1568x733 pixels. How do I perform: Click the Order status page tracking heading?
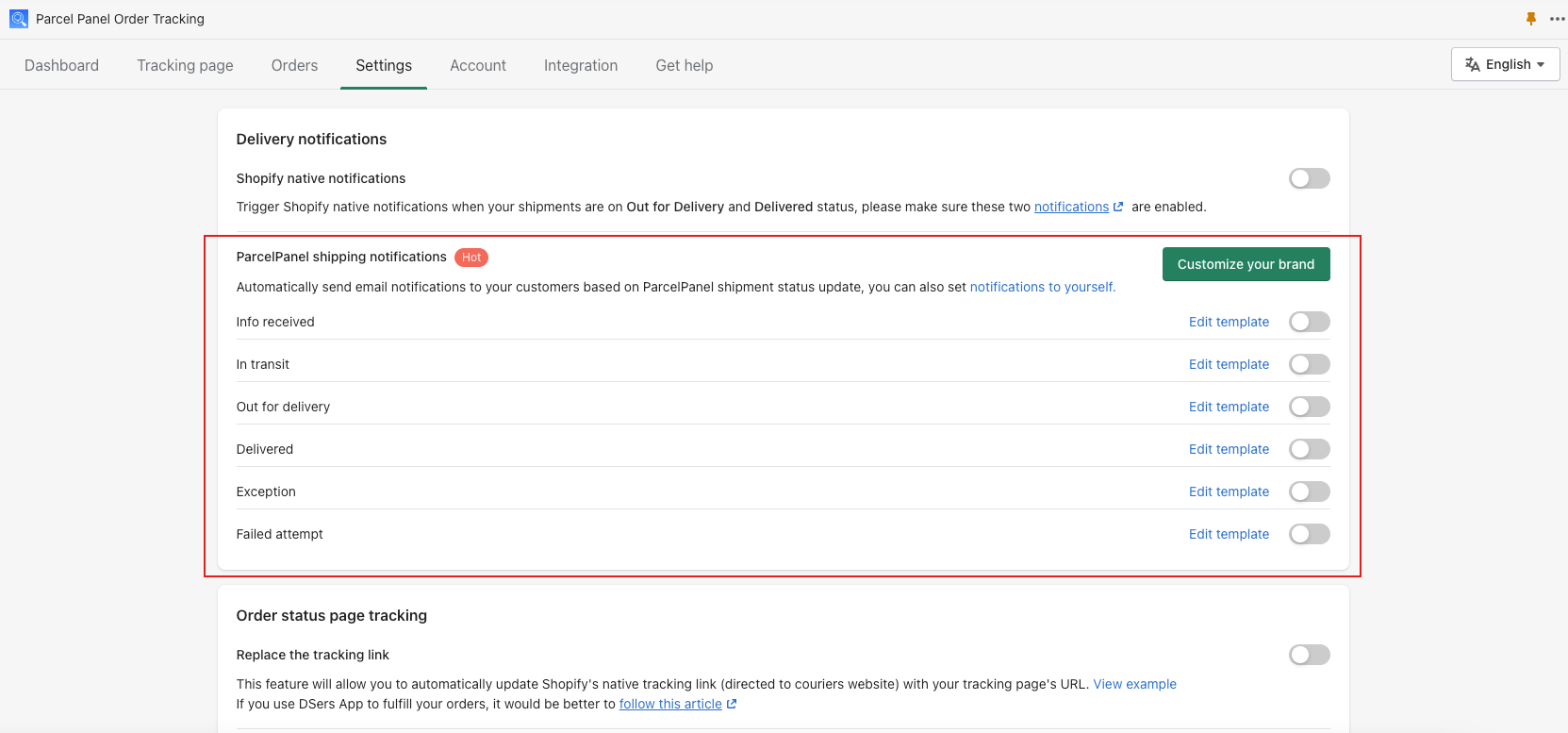coord(332,615)
